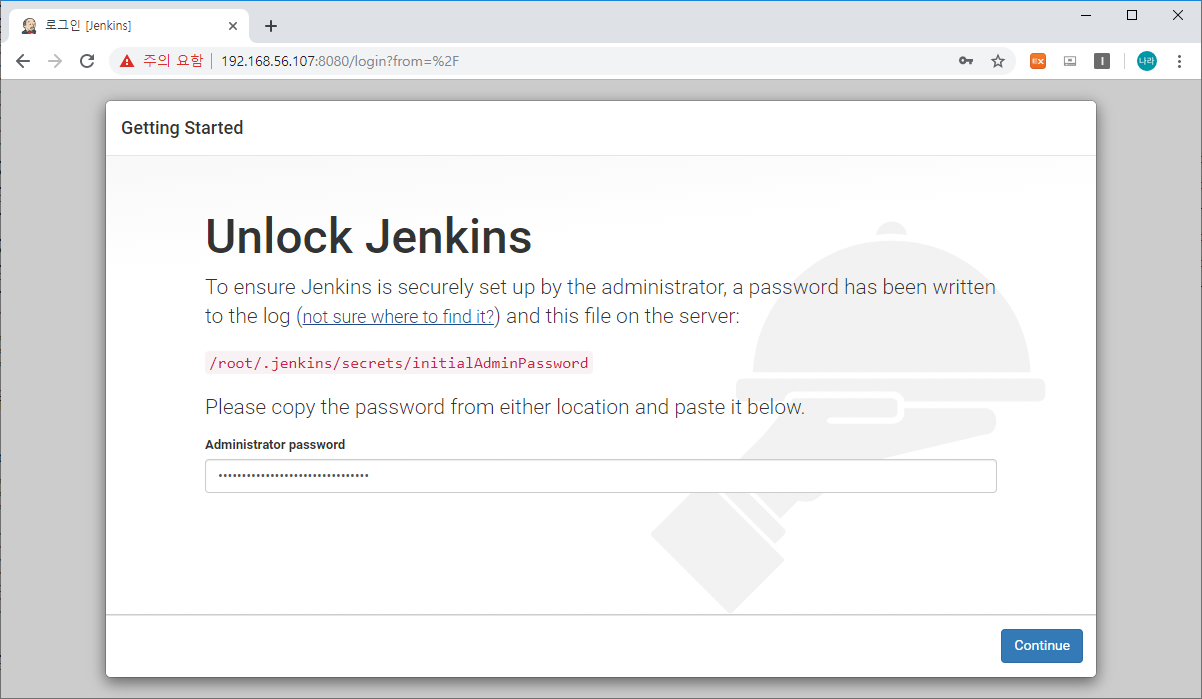This screenshot has height=699, width=1202.
Task: Click the Getting Started header text
Action: pyautogui.click(x=182, y=128)
